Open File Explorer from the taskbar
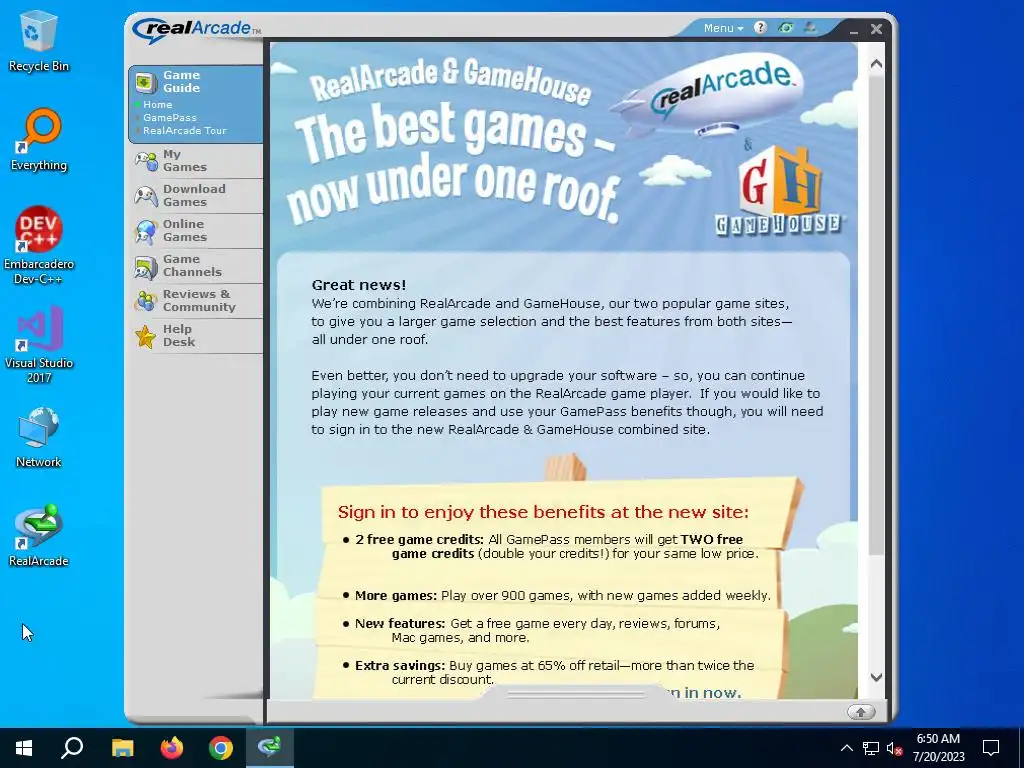The width and height of the screenshot is (1024, 768). pyautogui.click(x=122, y=748)
